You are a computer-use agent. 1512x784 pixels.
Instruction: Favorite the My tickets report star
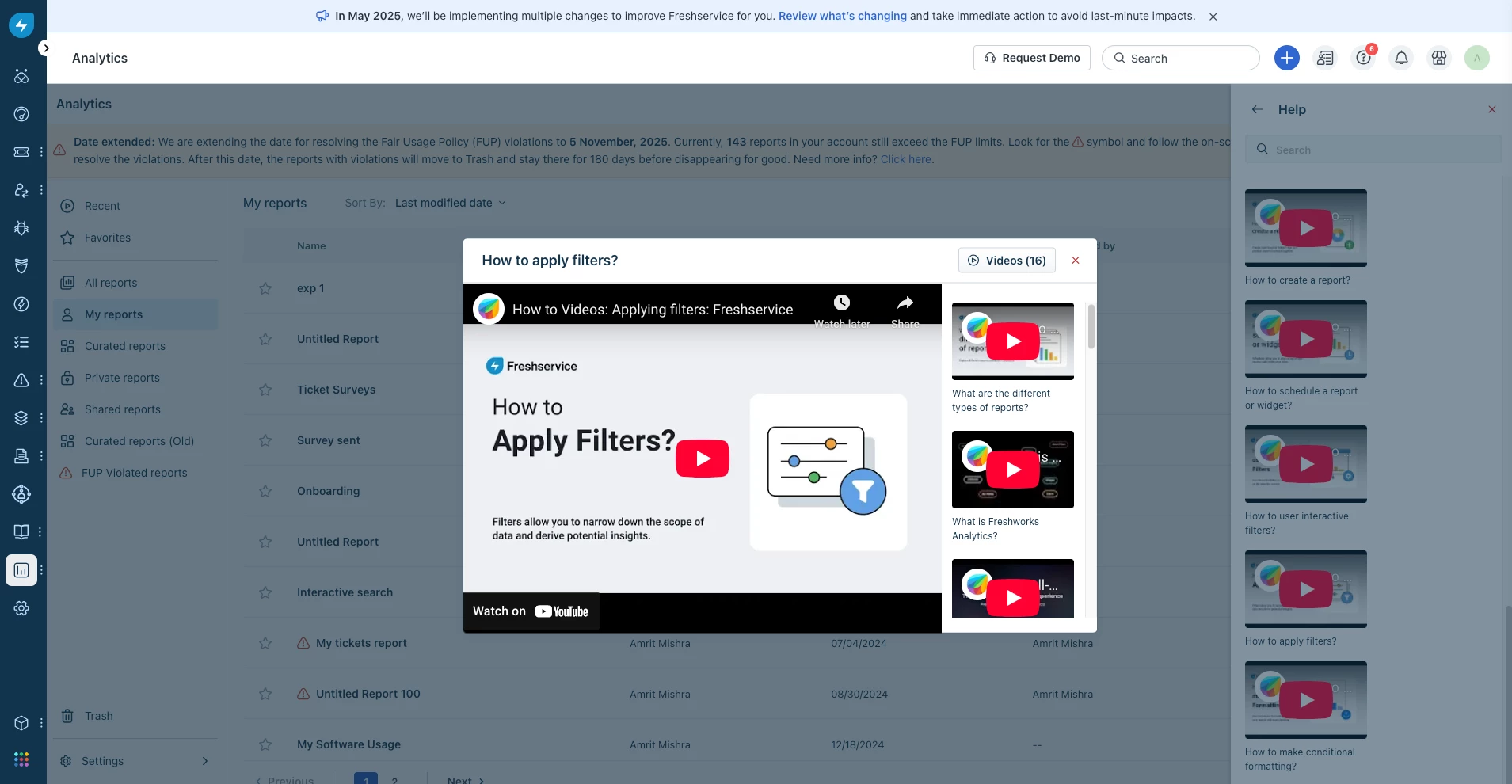coord(265,643)
